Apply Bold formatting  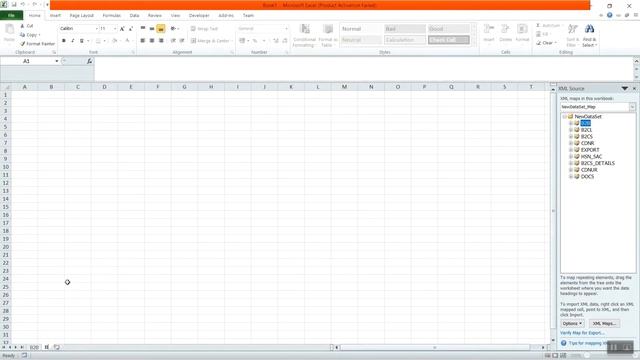click(x=64, y=41)
